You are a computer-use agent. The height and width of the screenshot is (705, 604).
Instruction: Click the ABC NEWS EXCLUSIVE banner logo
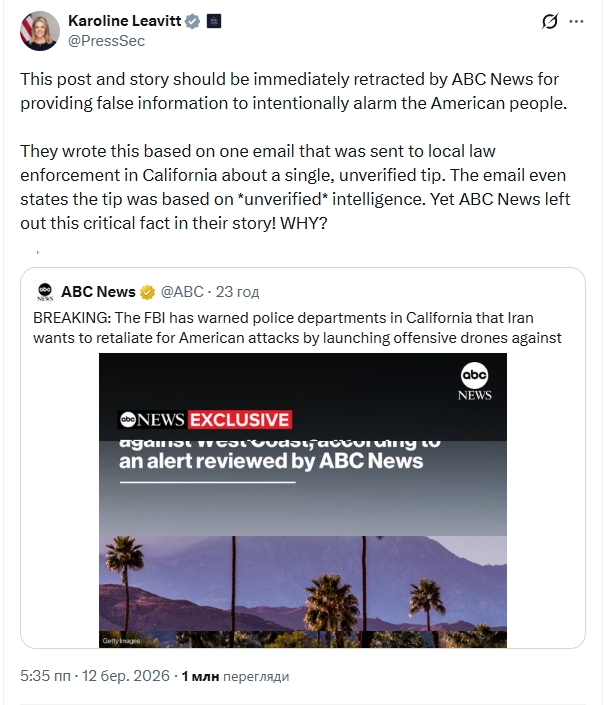[x=205, y=420]
